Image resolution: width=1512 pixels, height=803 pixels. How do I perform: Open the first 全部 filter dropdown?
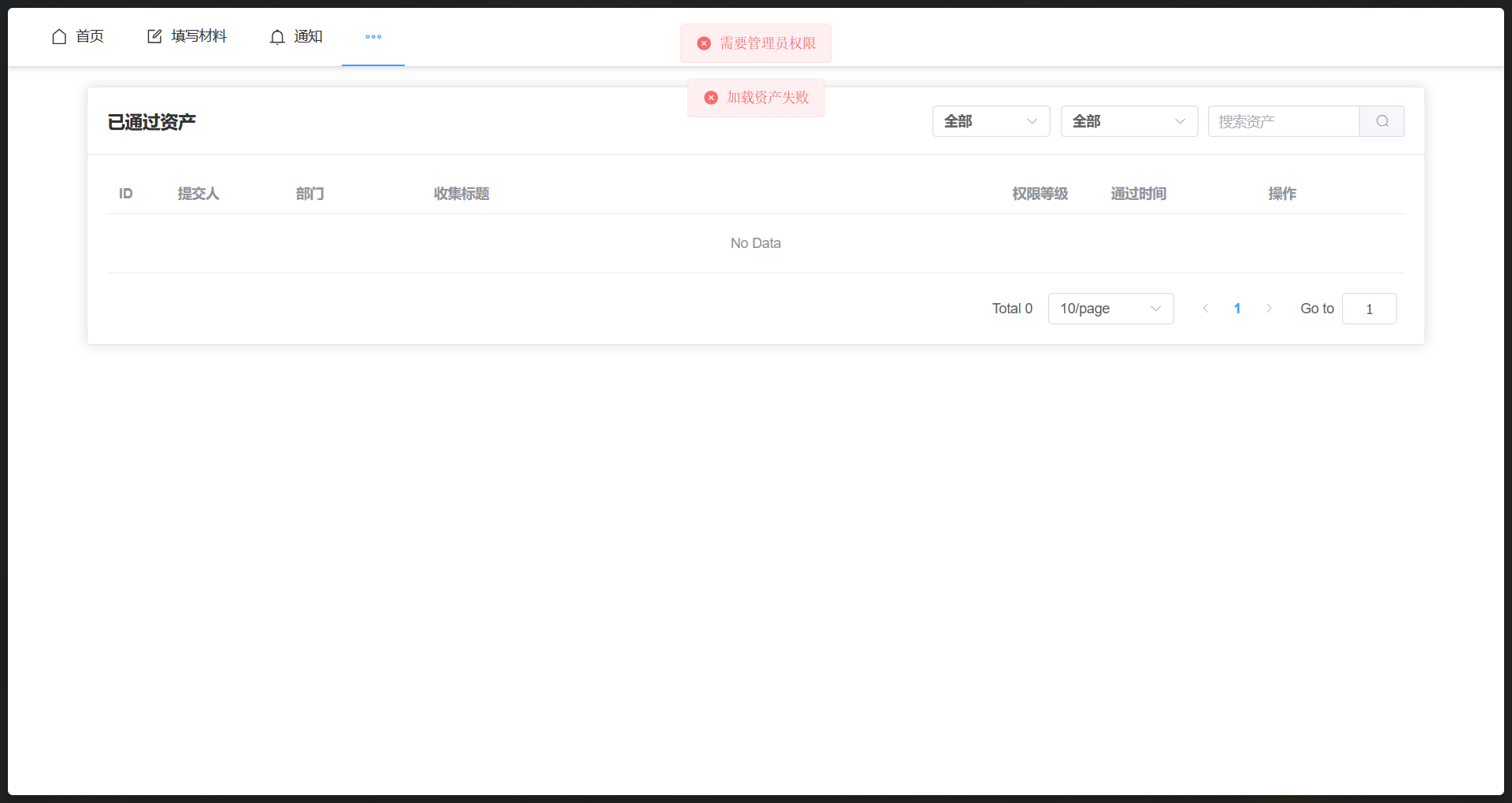click(991, 121)
